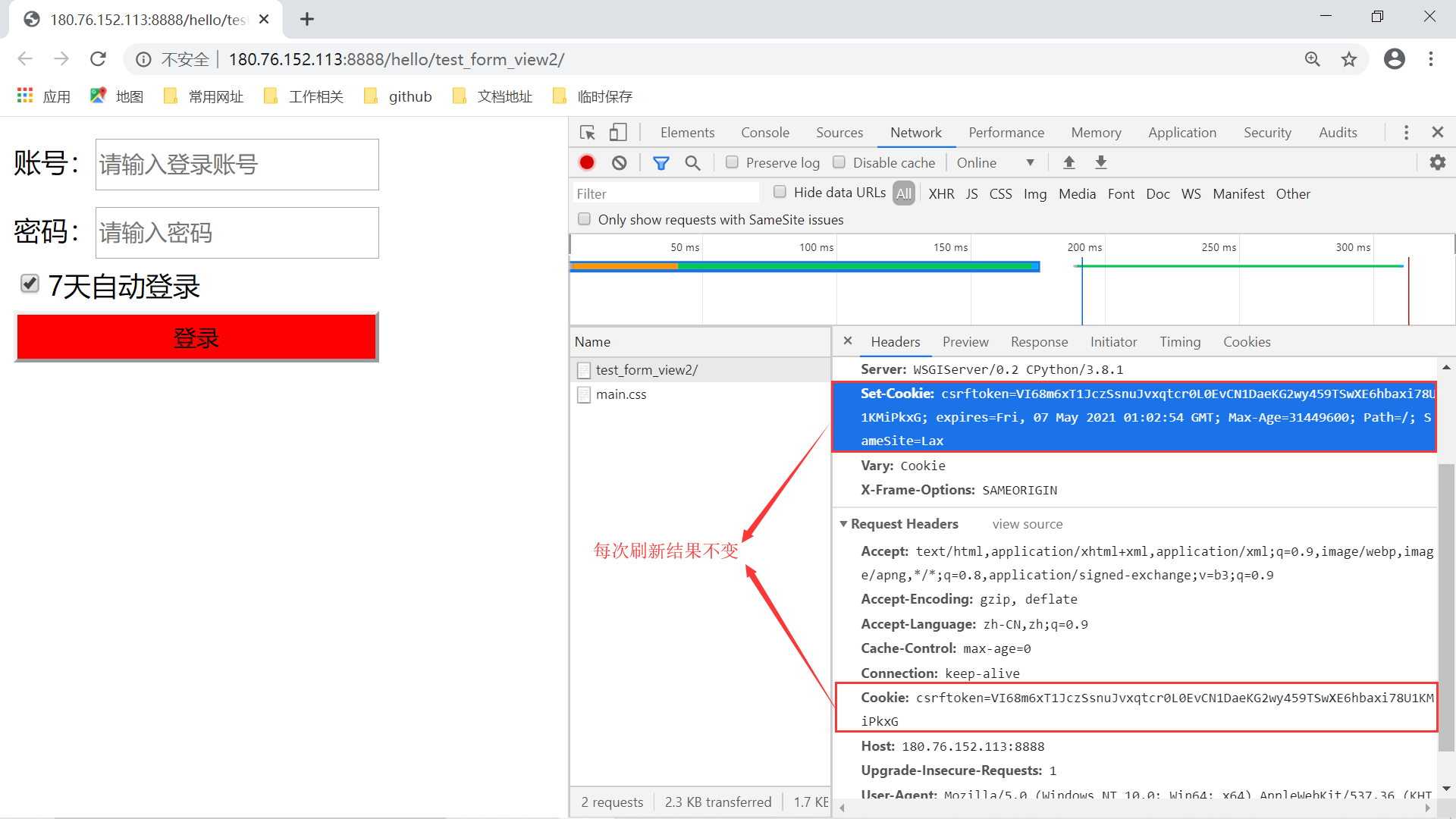
Task: Open the Online throttling dropdown
Action: [995, 162]
